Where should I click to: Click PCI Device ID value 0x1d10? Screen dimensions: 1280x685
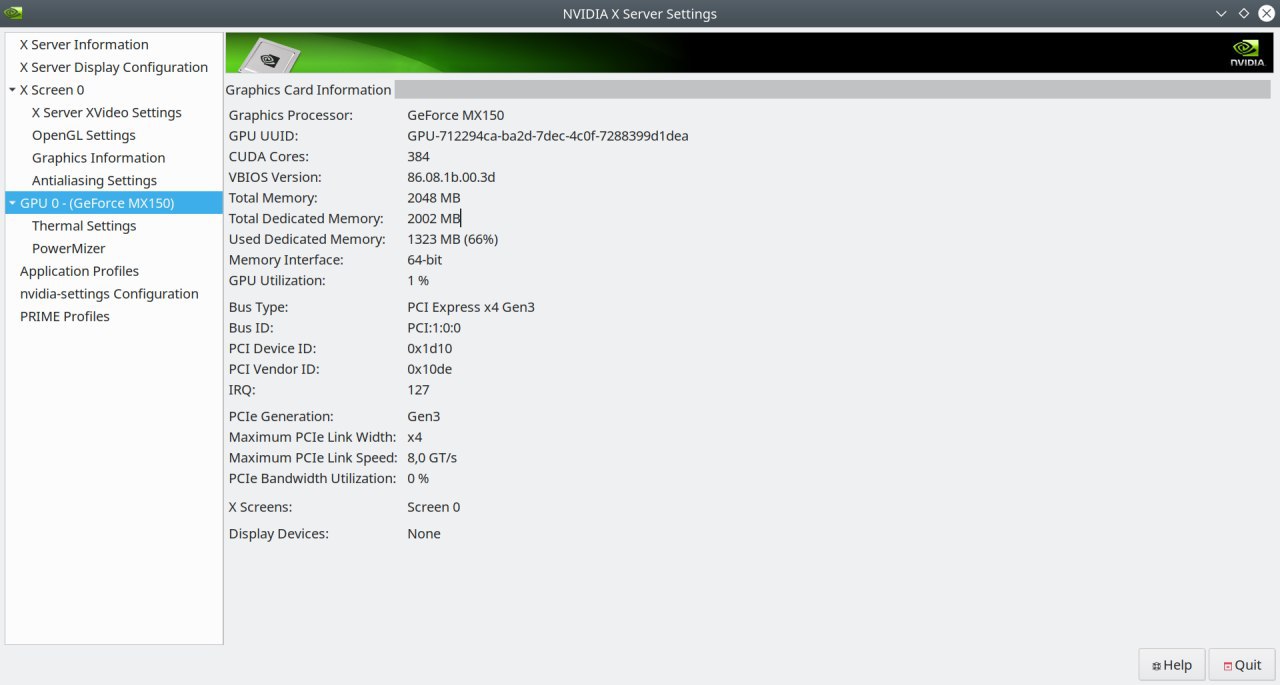429,349
